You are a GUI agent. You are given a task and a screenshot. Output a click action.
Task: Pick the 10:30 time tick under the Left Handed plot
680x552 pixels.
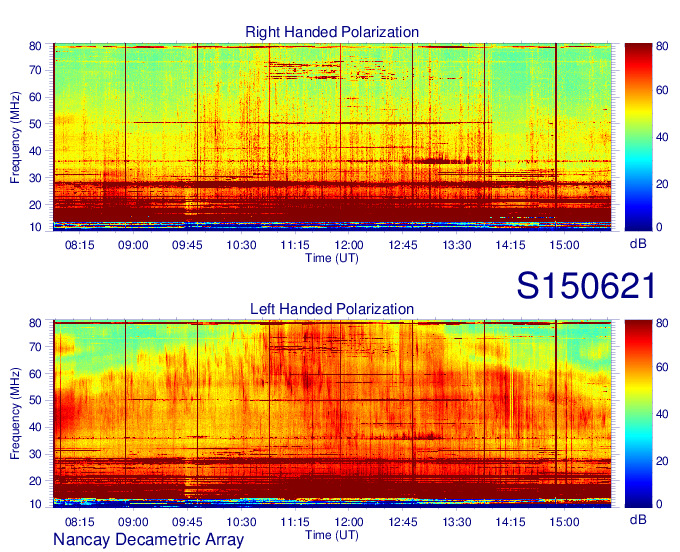(x=241, y=522)
